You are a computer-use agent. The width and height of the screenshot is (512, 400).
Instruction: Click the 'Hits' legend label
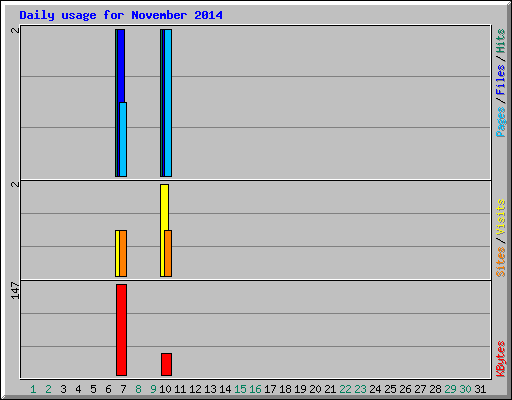[501, 41]
